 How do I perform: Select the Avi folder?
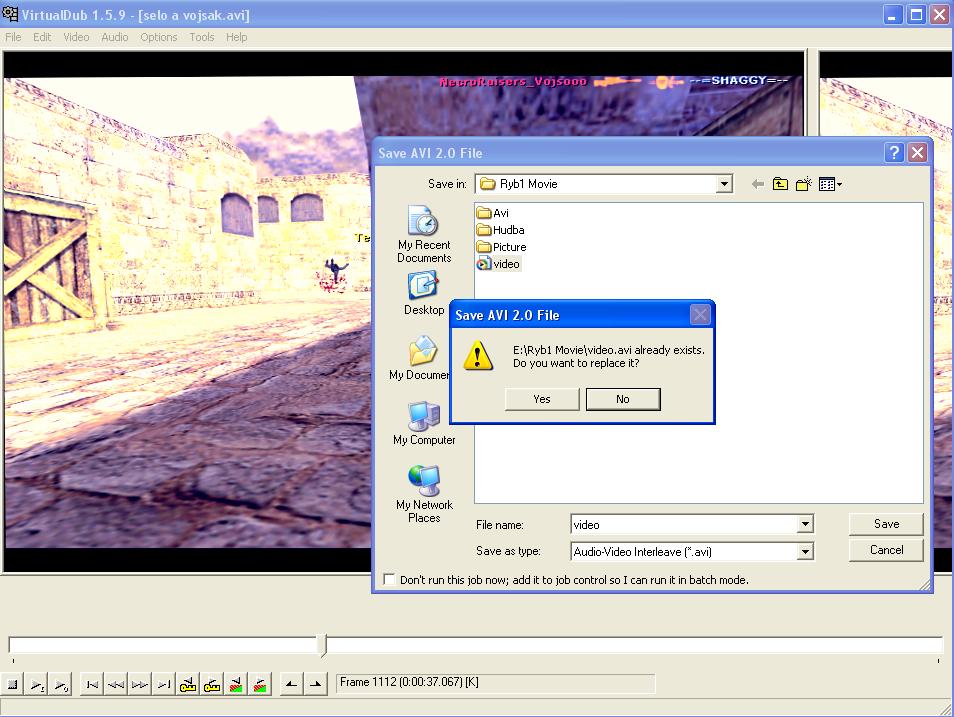tap(493, 213)
